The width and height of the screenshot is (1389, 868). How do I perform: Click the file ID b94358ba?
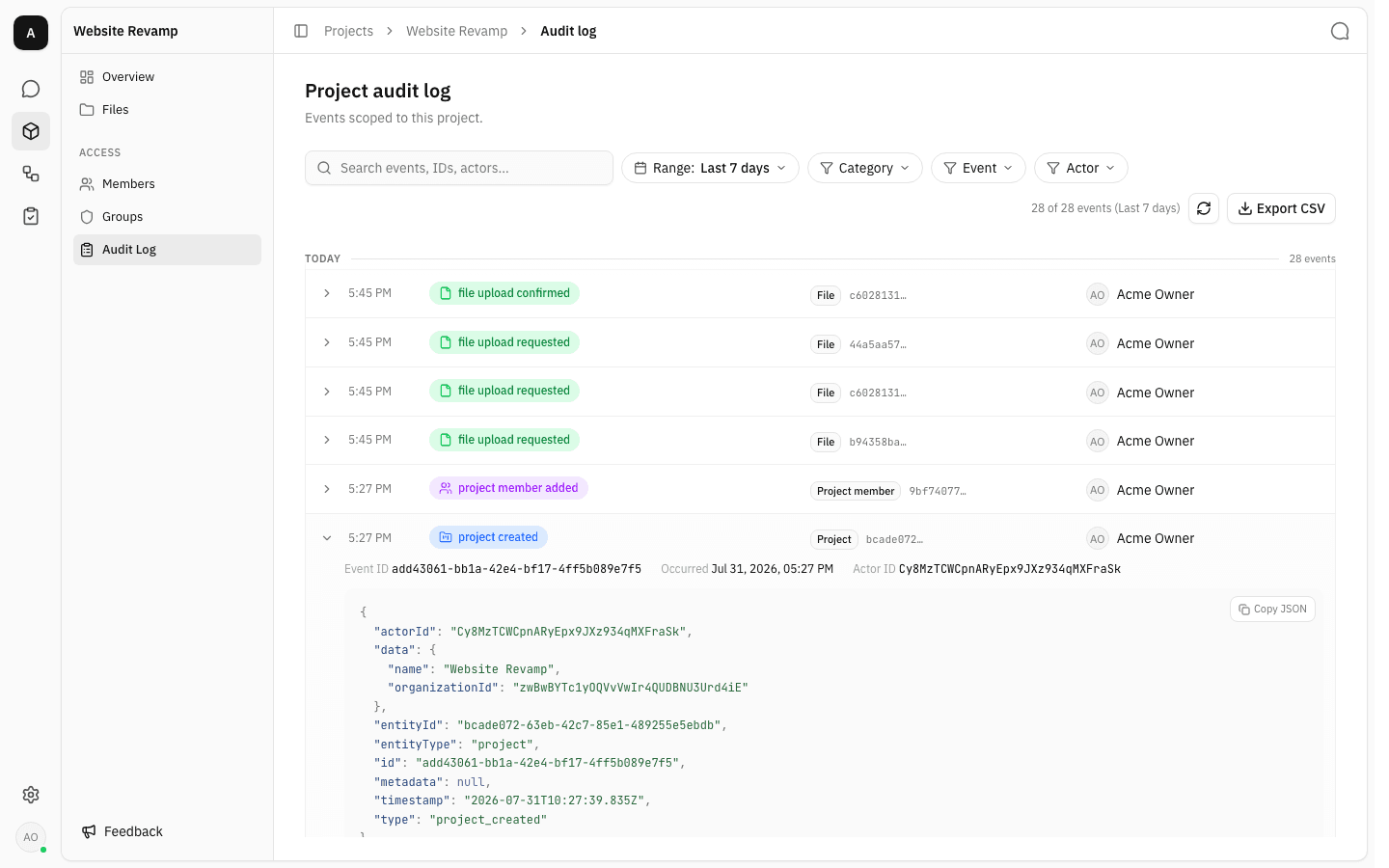(878, 442)
